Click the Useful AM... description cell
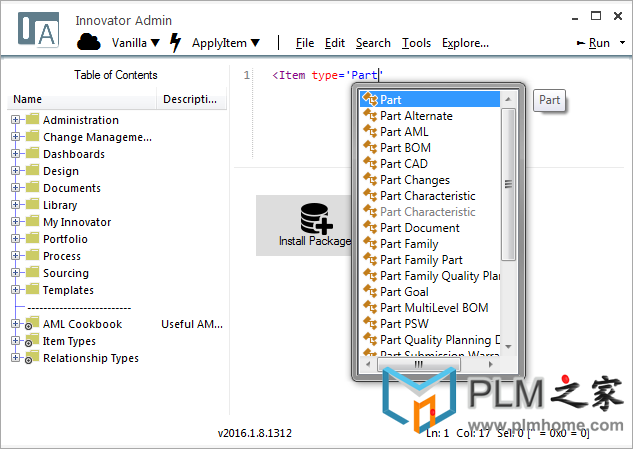633x449 pixels. (x=192, y=324)
